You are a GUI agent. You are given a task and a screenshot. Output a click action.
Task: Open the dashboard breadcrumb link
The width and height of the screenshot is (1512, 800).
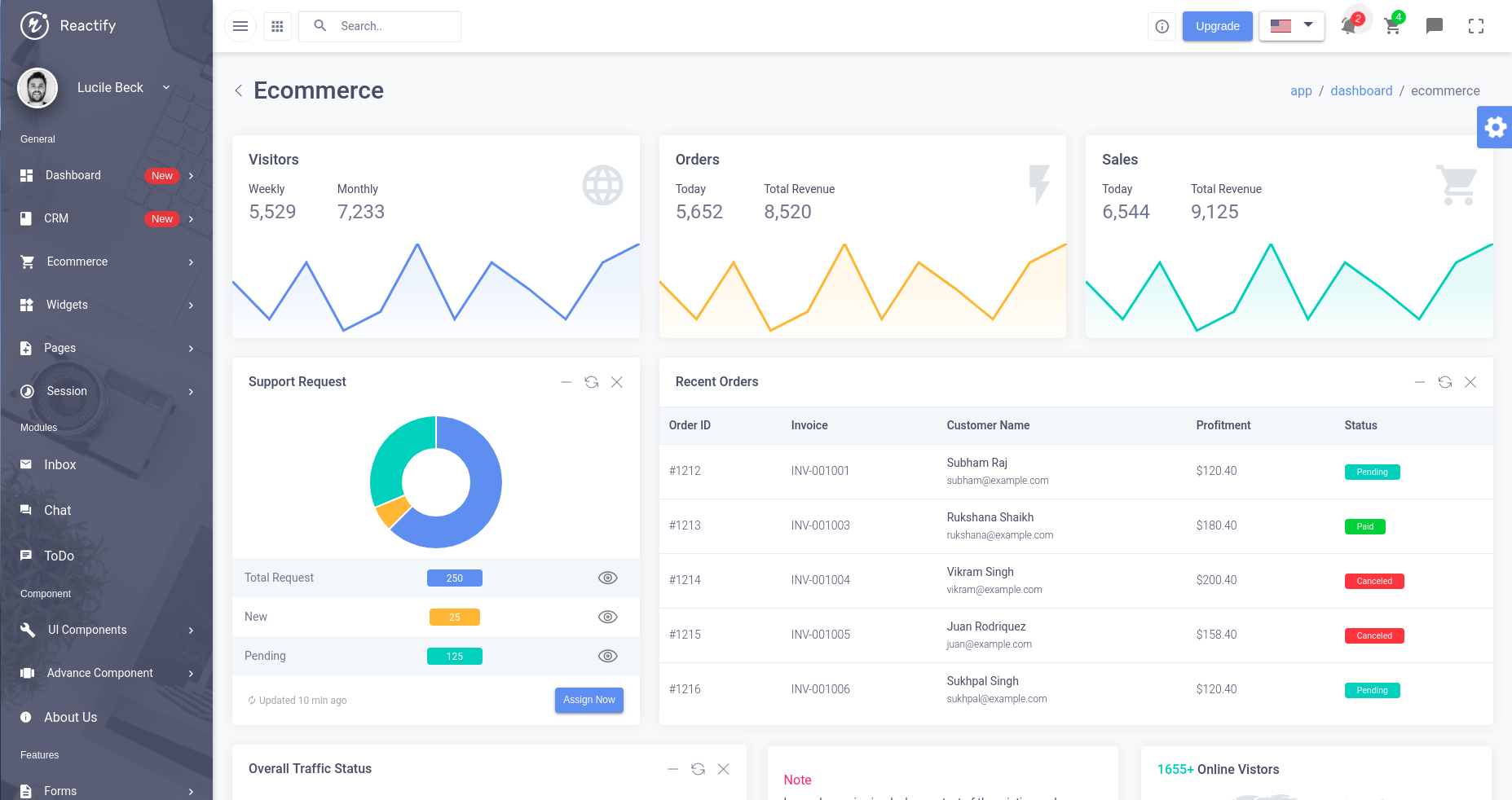point(1361,90)
